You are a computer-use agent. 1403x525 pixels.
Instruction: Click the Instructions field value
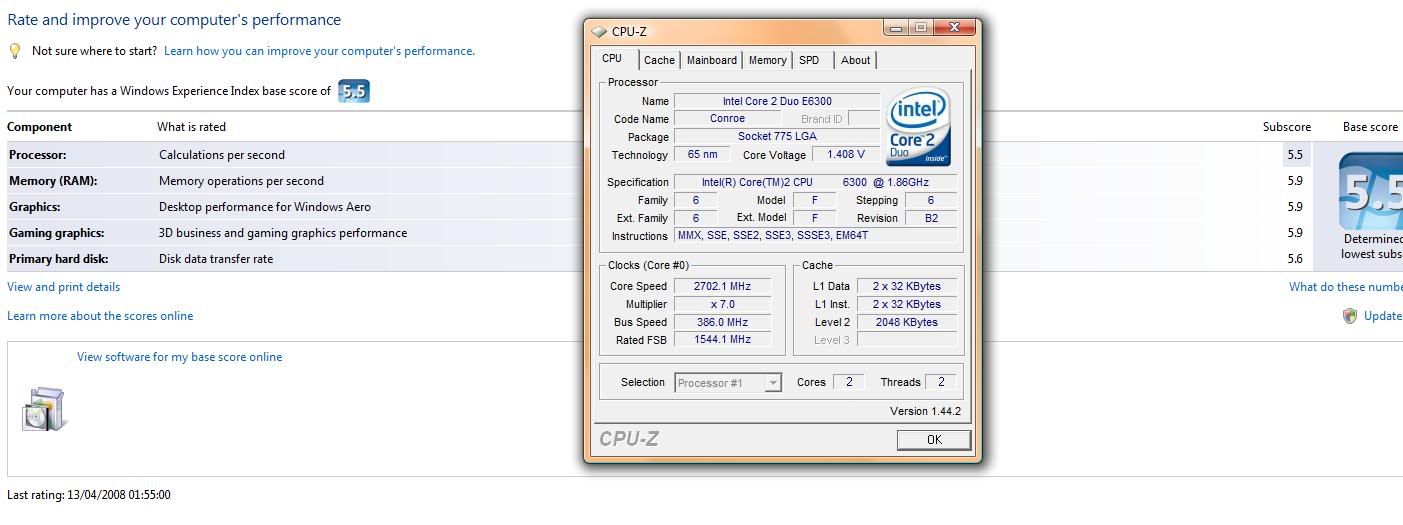[x=815, y=236]
